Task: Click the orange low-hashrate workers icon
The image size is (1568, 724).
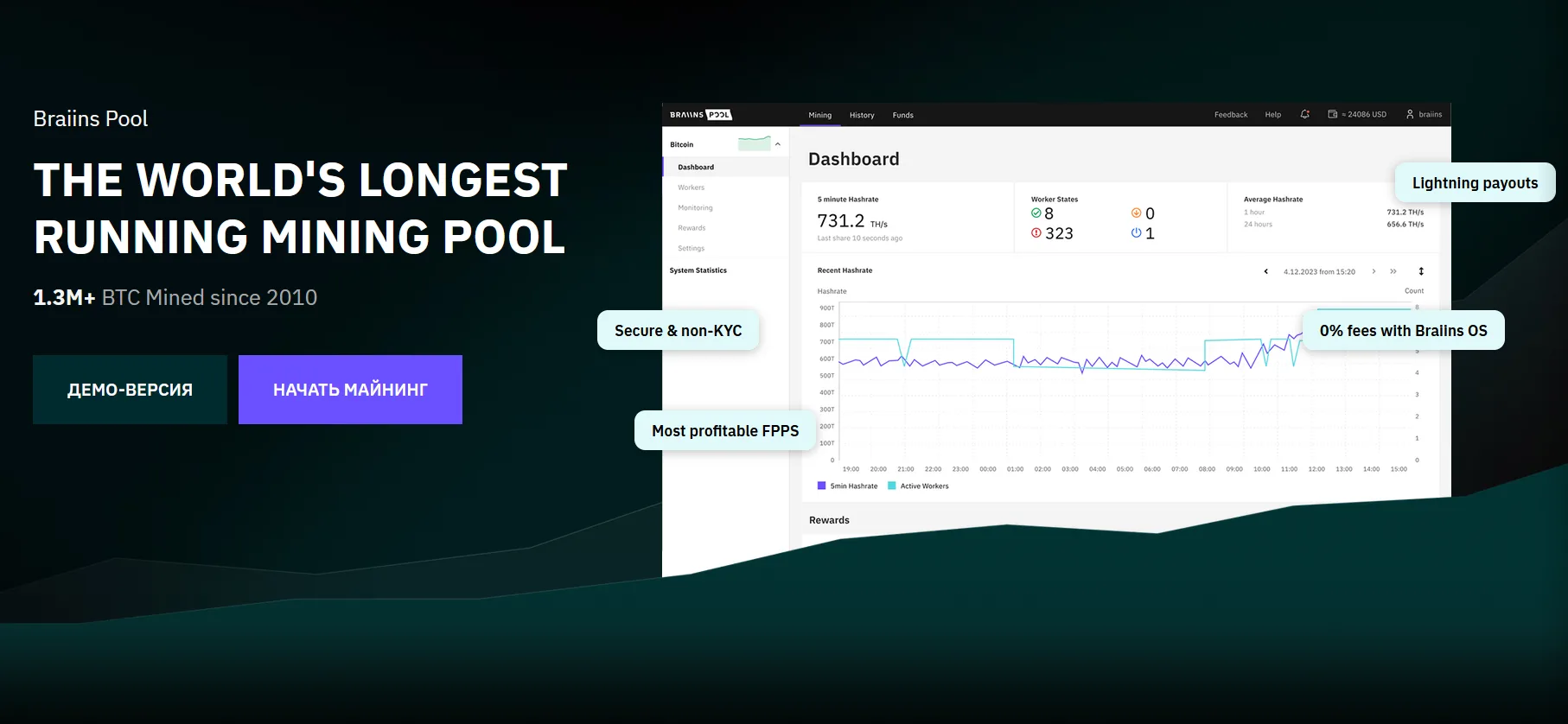Action: point(1137,213)
